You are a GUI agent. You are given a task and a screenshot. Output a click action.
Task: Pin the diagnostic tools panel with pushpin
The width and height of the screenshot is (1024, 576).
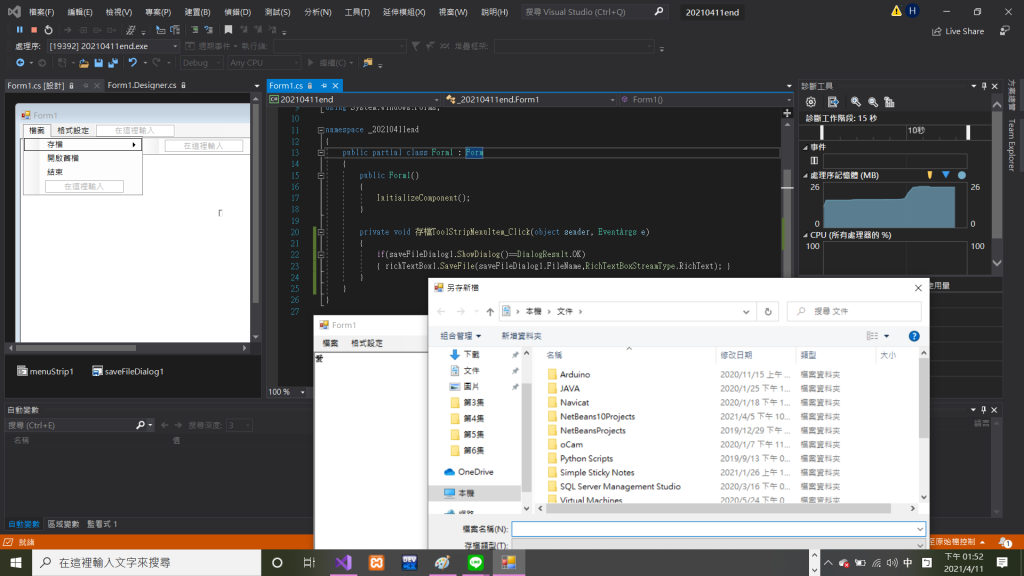point(984,86)
